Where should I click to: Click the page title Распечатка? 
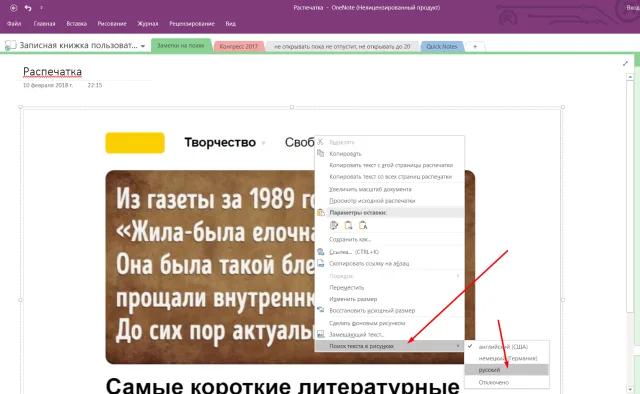[52, 71]
